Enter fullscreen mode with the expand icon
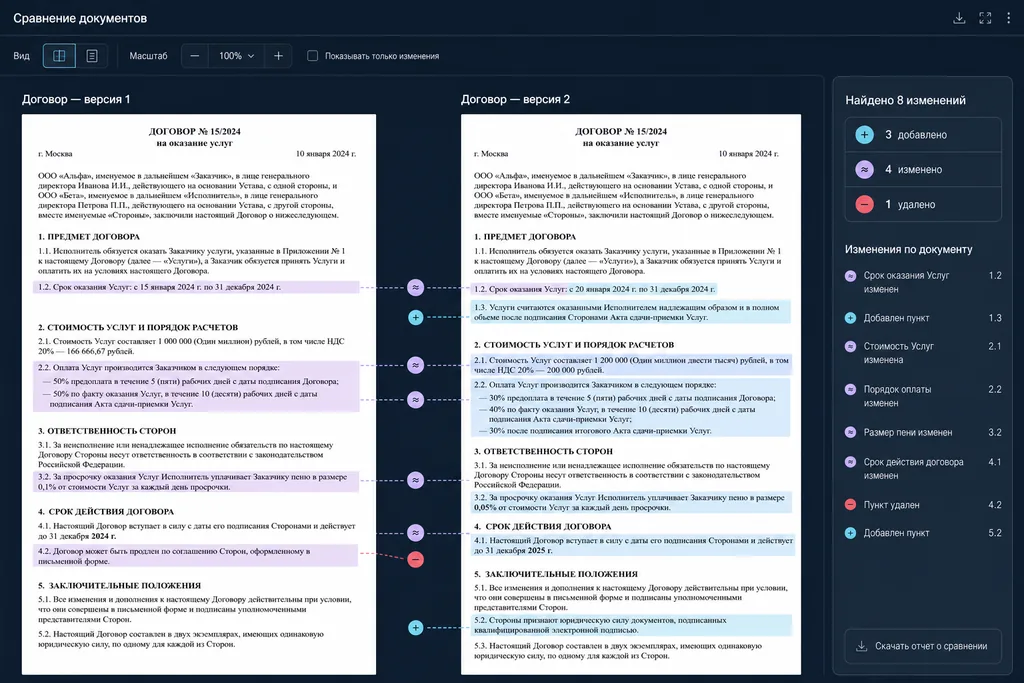The height and width of the screenshot is (683, 1024). (x=985, y=18)
